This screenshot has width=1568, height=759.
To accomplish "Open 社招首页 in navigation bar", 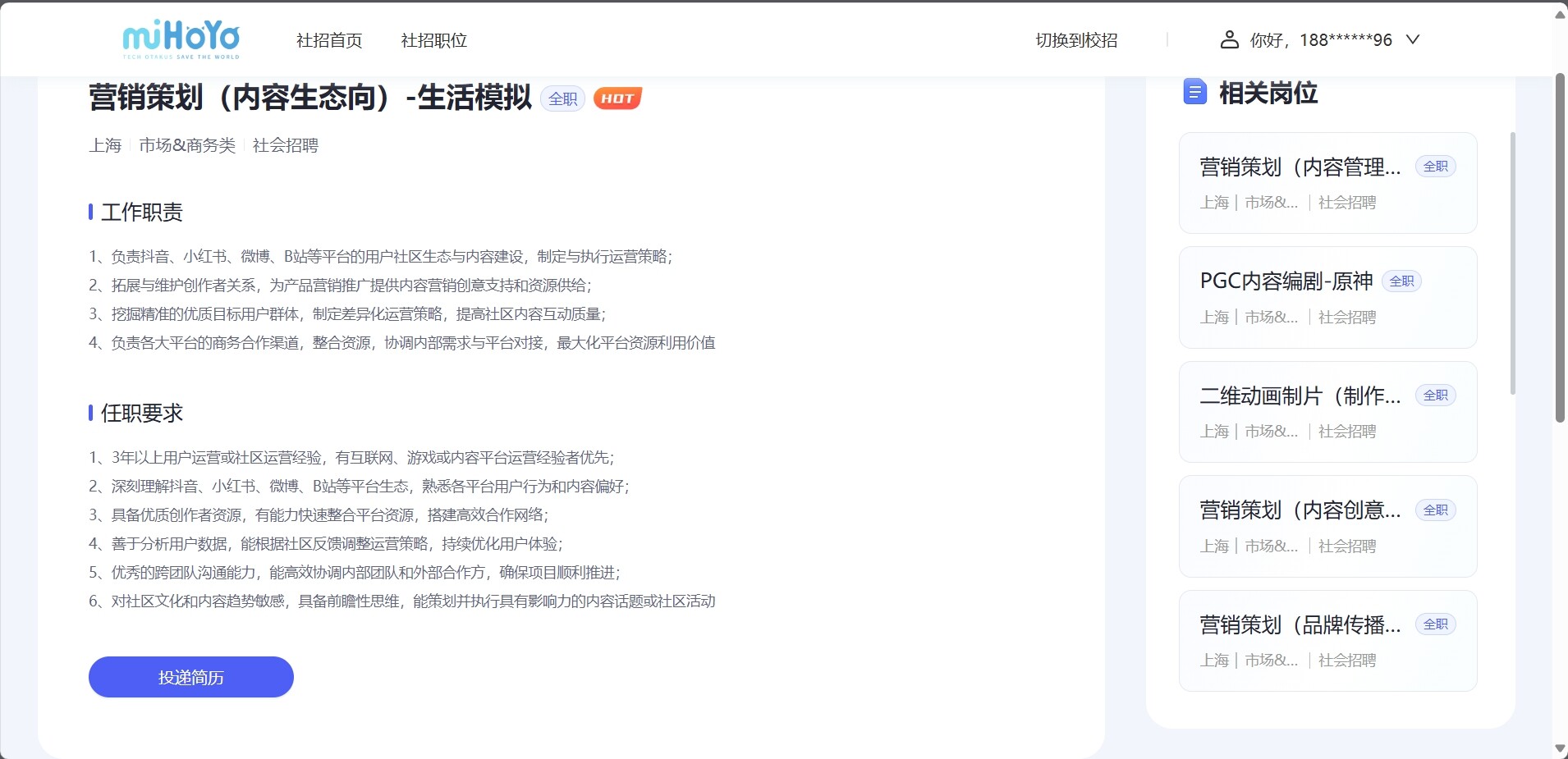I will (329, 40).
